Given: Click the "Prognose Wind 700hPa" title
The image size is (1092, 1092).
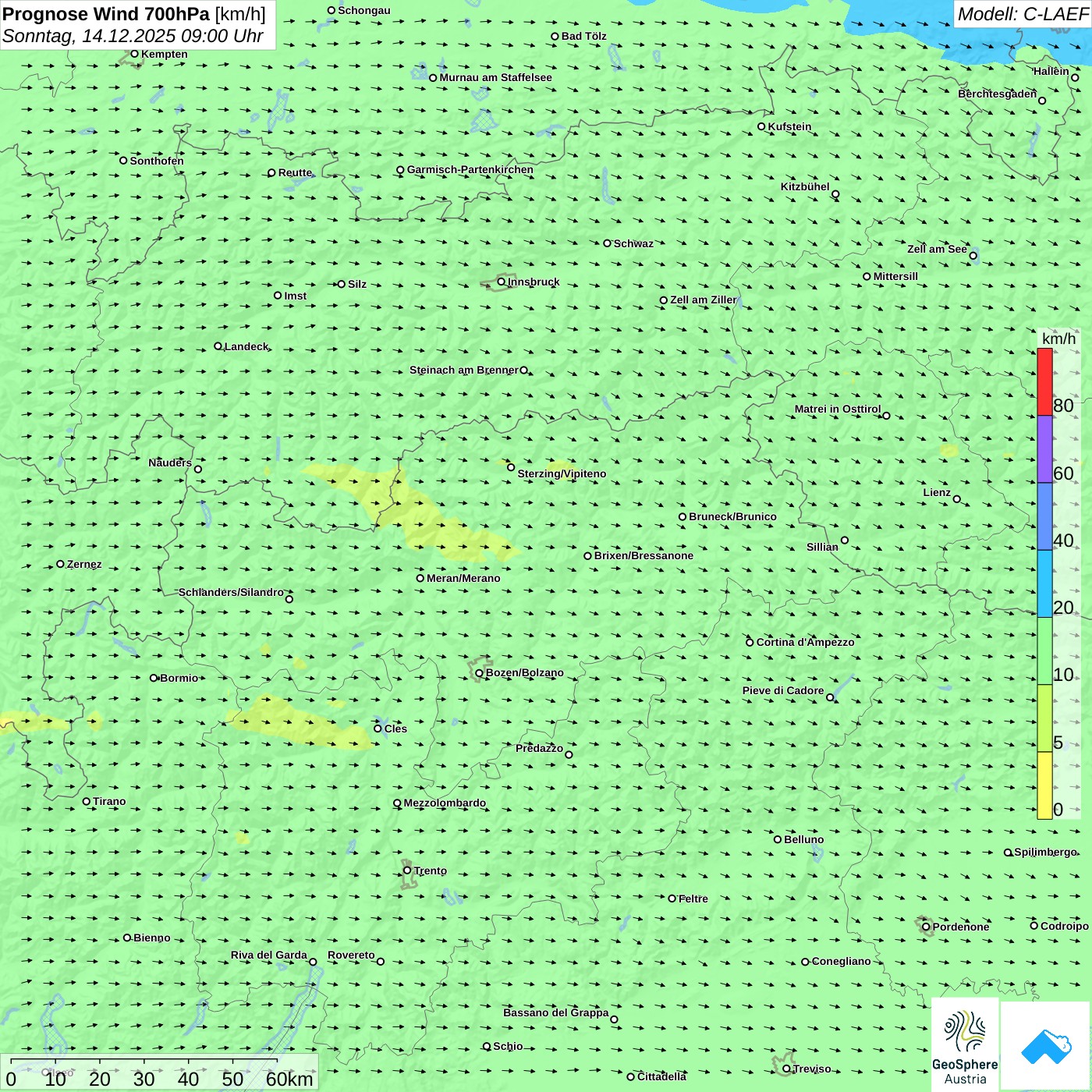Looking at the screenshot, I should pos(106,14).
